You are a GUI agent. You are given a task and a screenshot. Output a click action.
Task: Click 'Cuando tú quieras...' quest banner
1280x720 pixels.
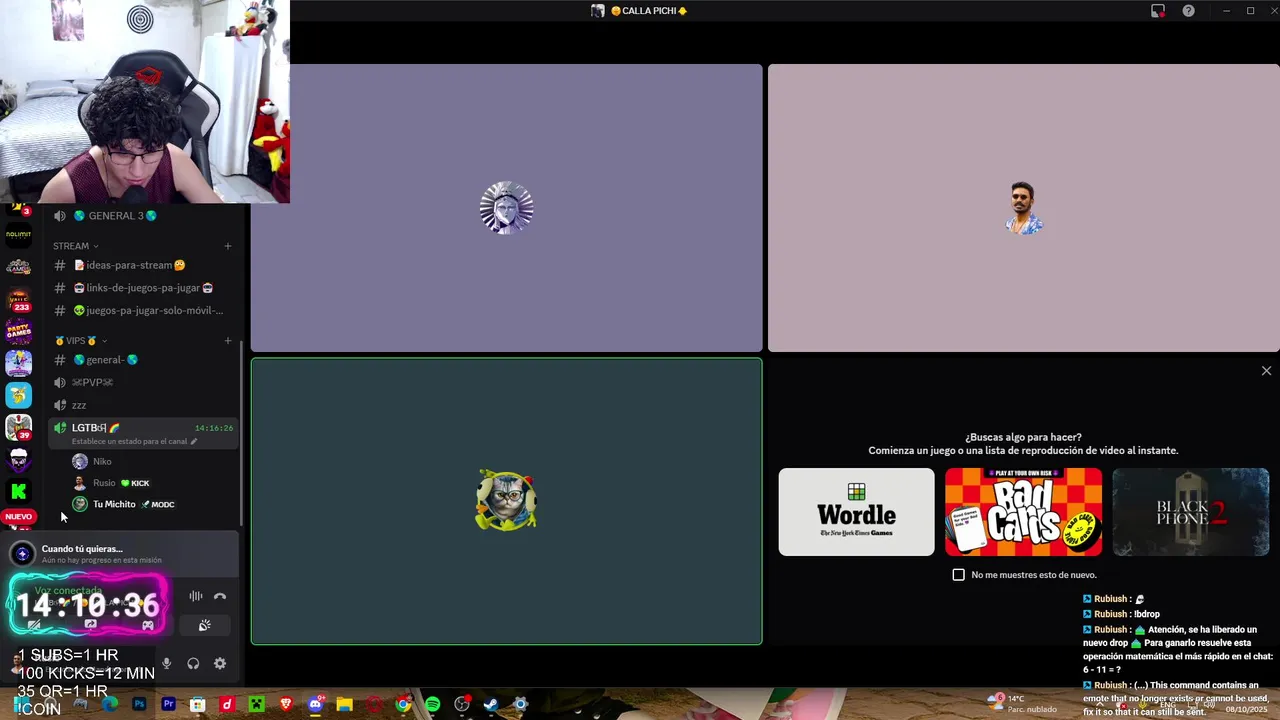[120, 554]
